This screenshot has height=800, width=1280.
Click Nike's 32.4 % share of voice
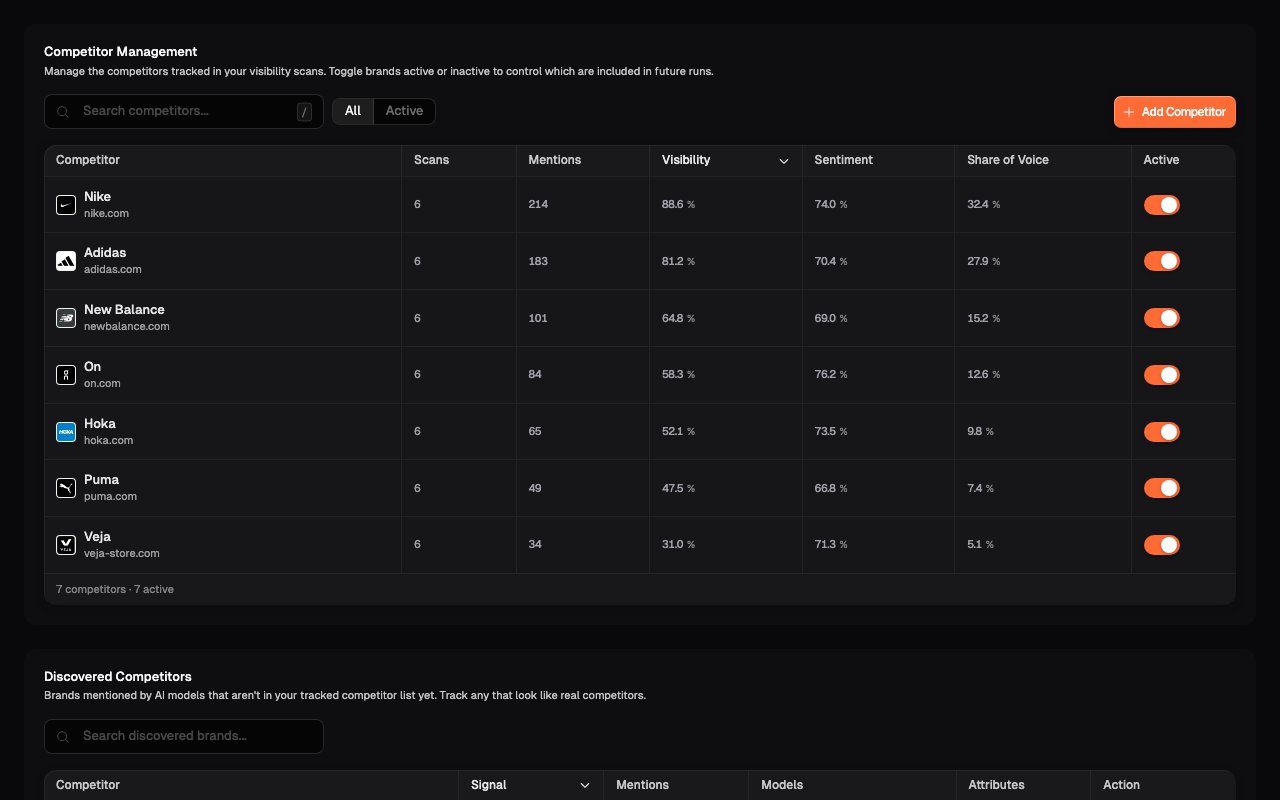point(984,204)
